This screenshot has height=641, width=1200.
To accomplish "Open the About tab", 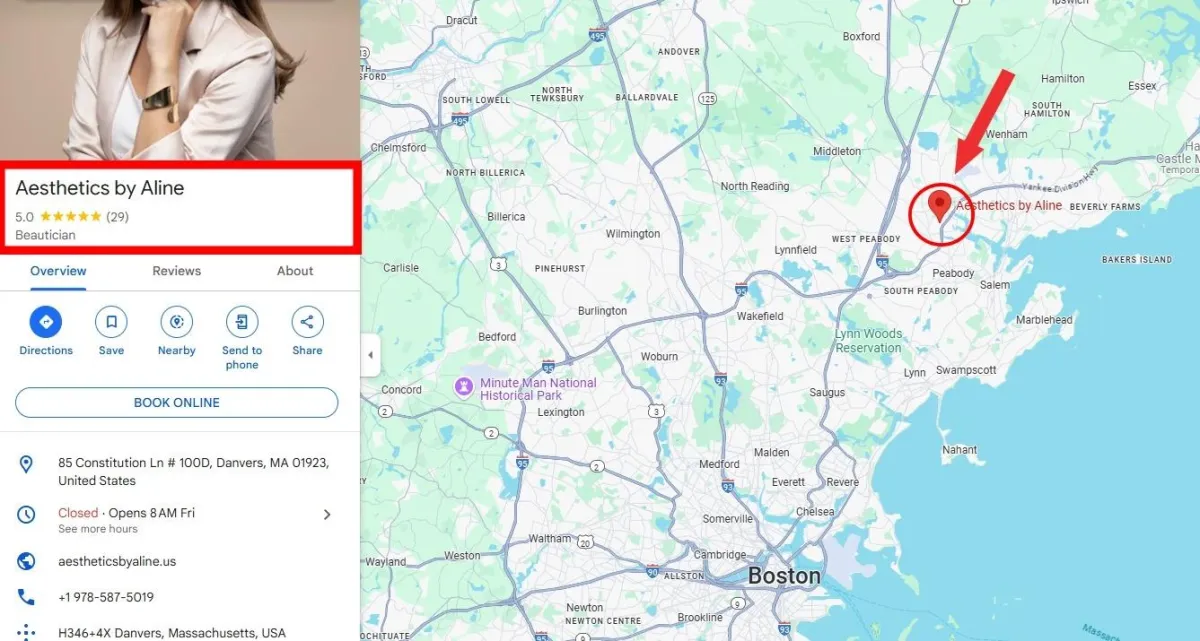I will [295, 271].
